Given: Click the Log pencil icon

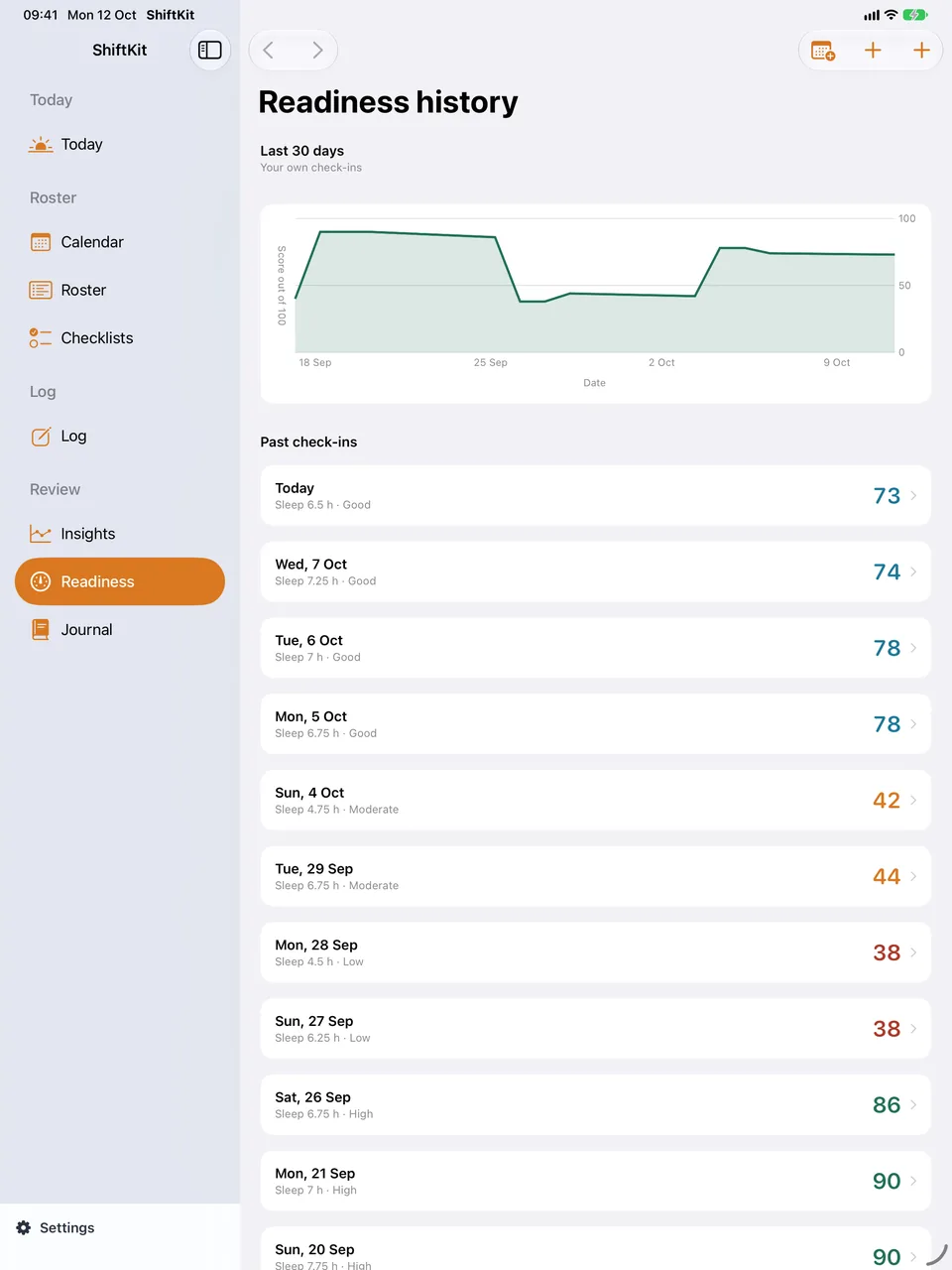Looking at the screenshot, I should 41,436.
